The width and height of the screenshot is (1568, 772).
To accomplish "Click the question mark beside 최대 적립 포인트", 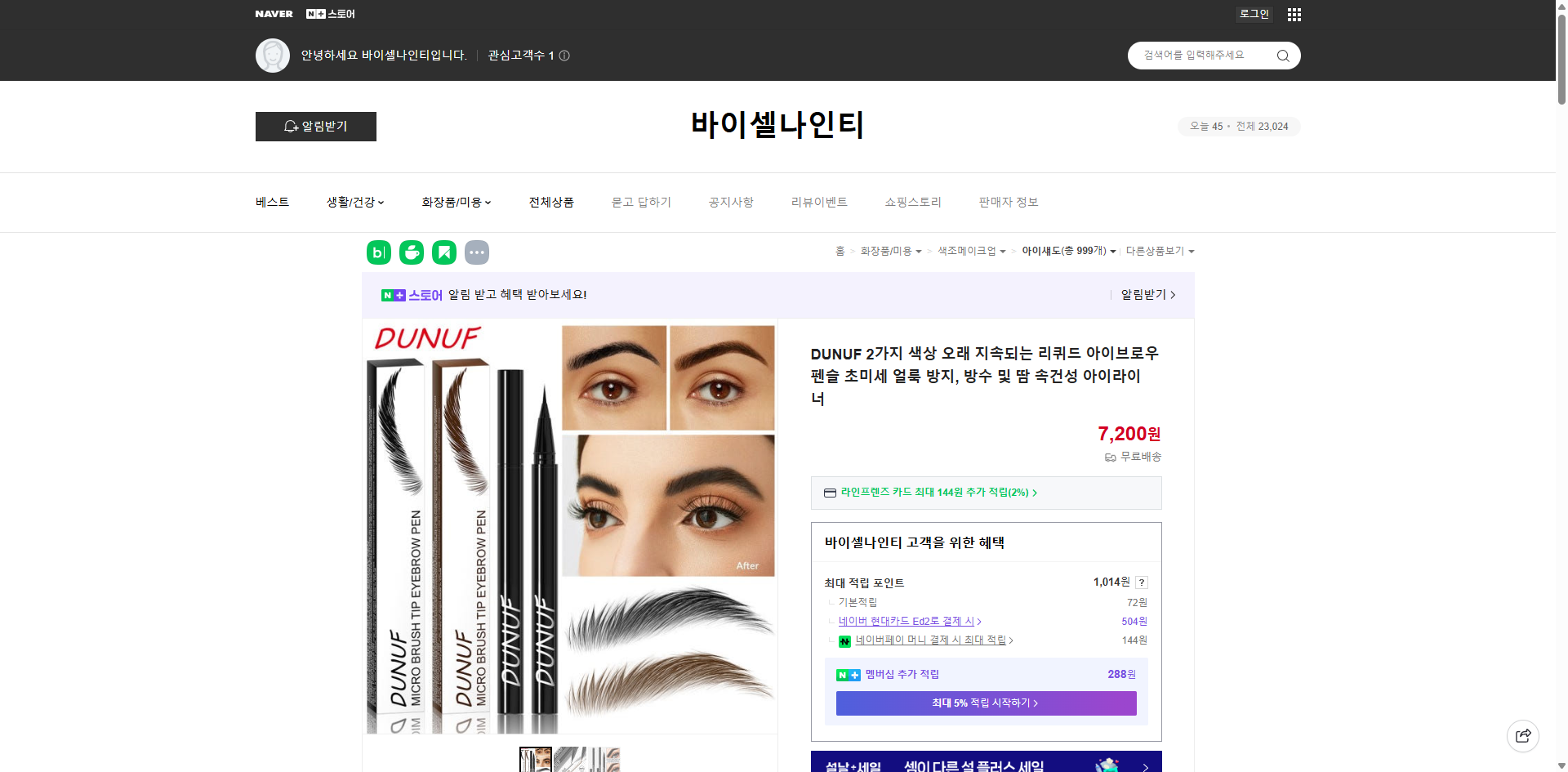I will click(x=1141, y=582).
